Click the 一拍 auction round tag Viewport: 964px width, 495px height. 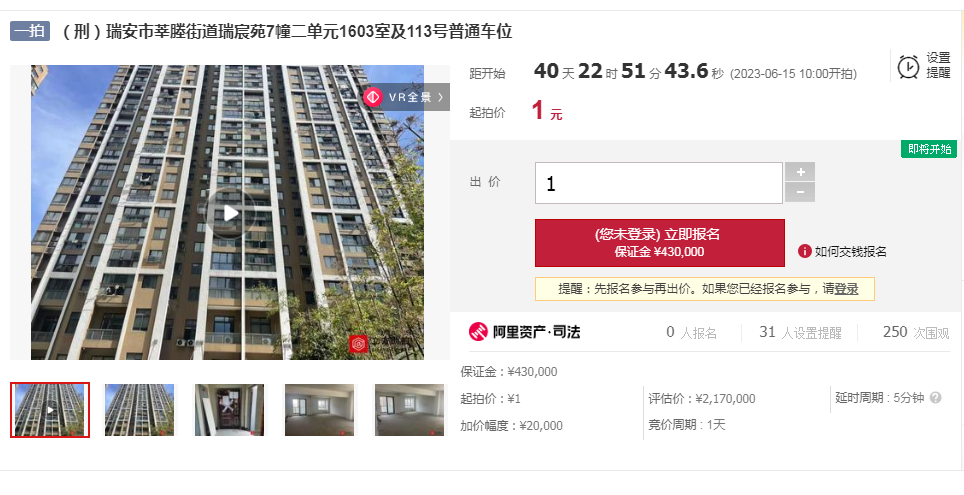(x=30, y=31)
